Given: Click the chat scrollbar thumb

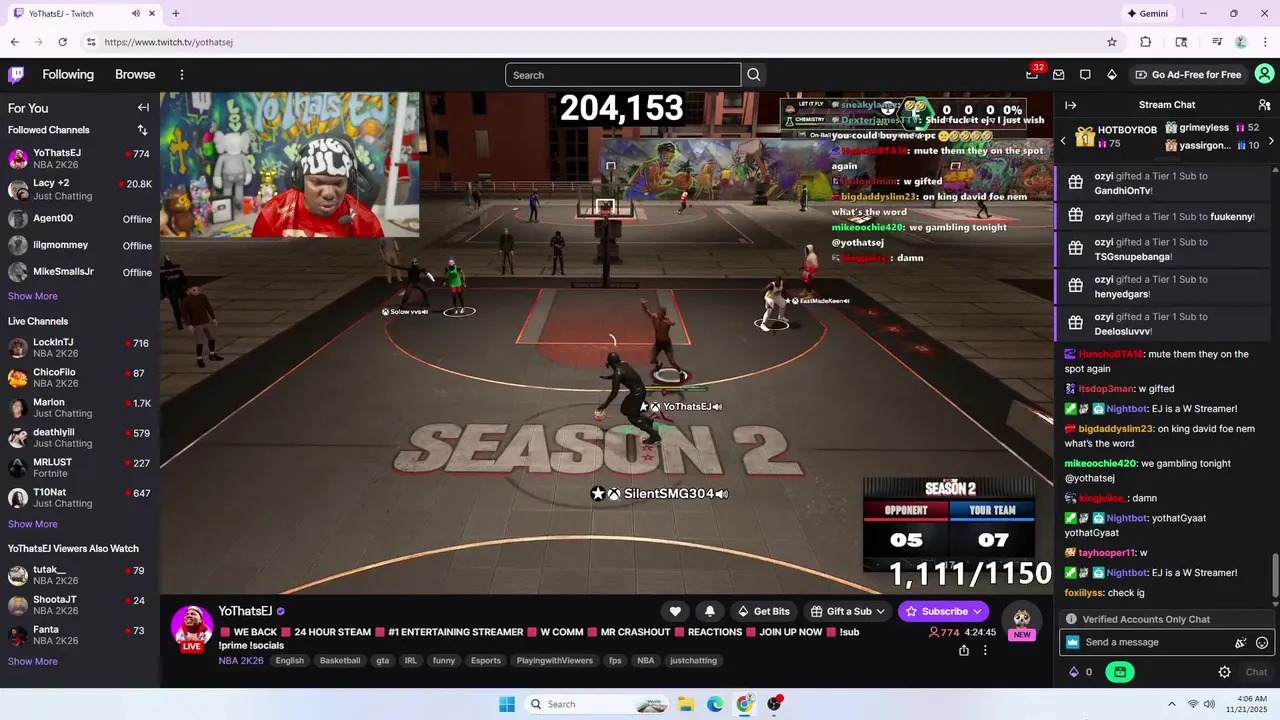Looking at the screenshot, I should click(x=1274, y=577).
